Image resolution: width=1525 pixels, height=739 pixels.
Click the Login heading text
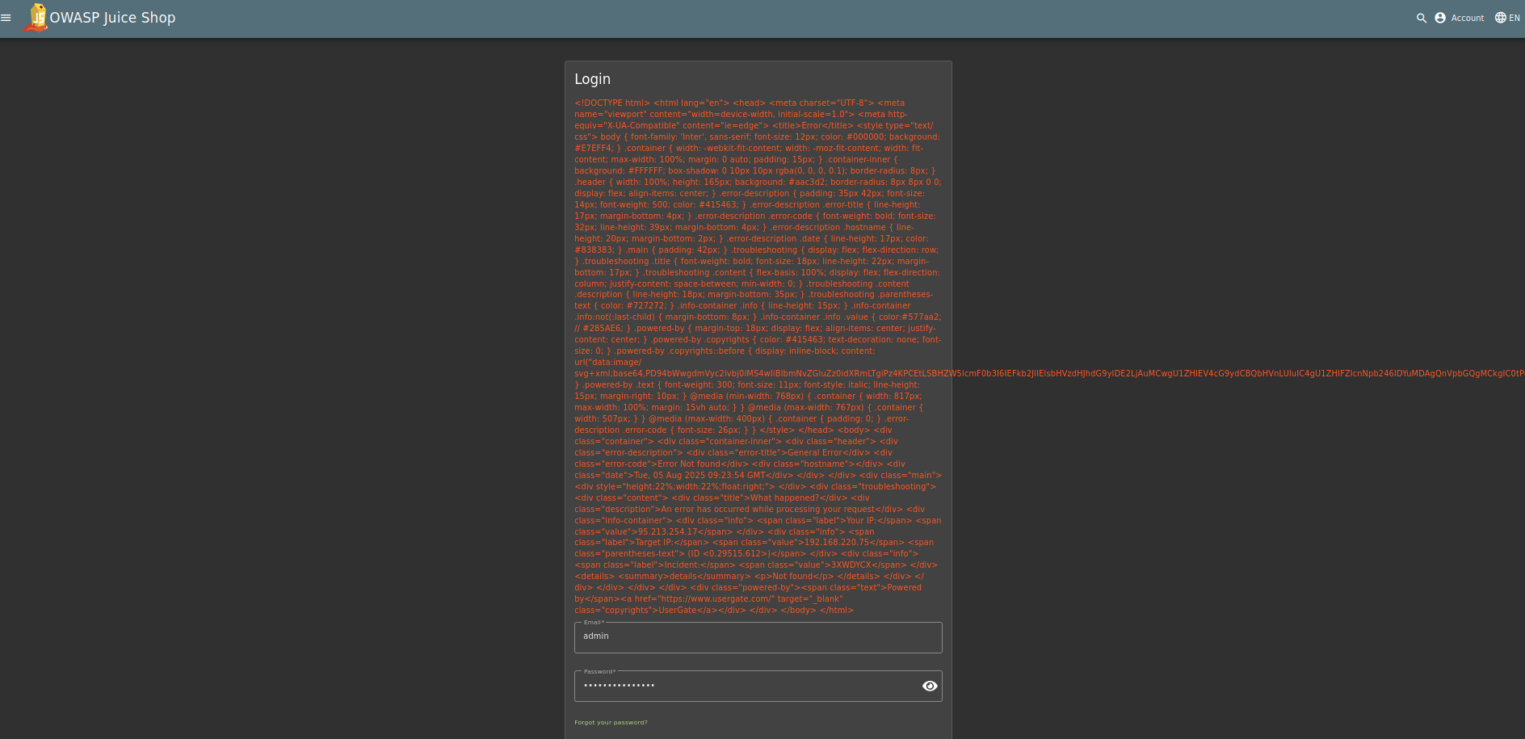592,79
